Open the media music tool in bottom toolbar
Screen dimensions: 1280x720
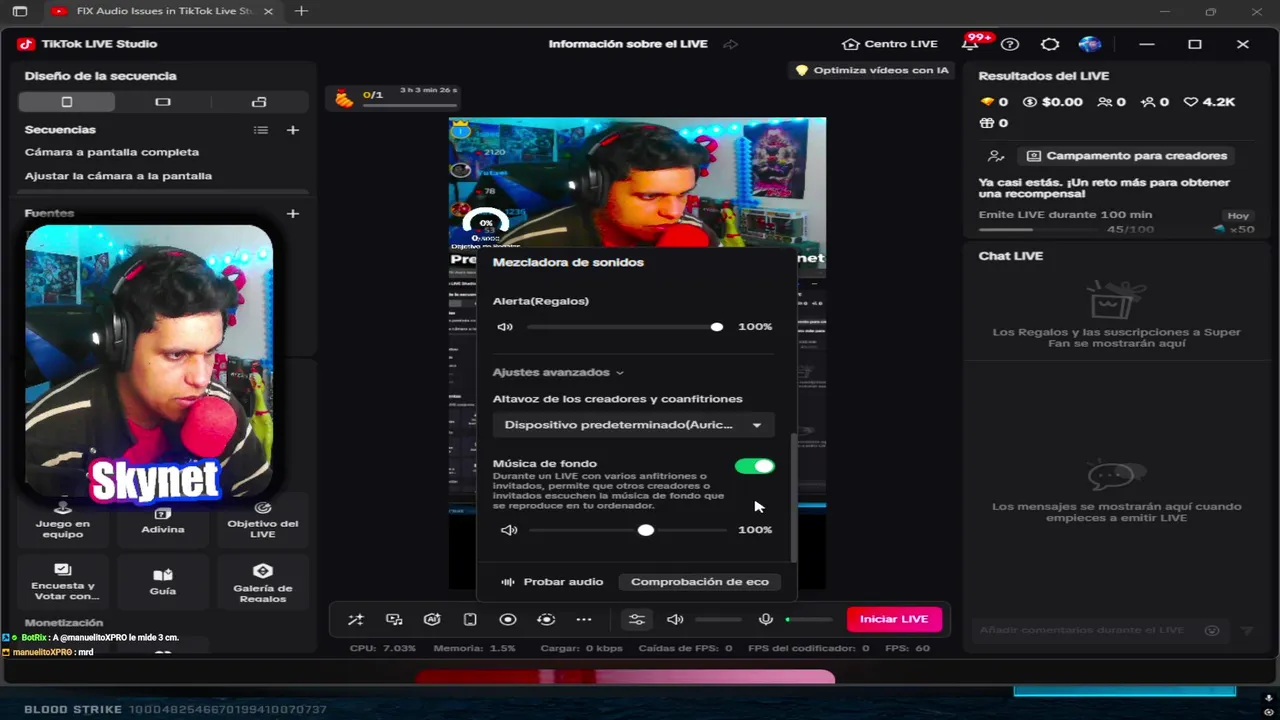click(394, 619)
